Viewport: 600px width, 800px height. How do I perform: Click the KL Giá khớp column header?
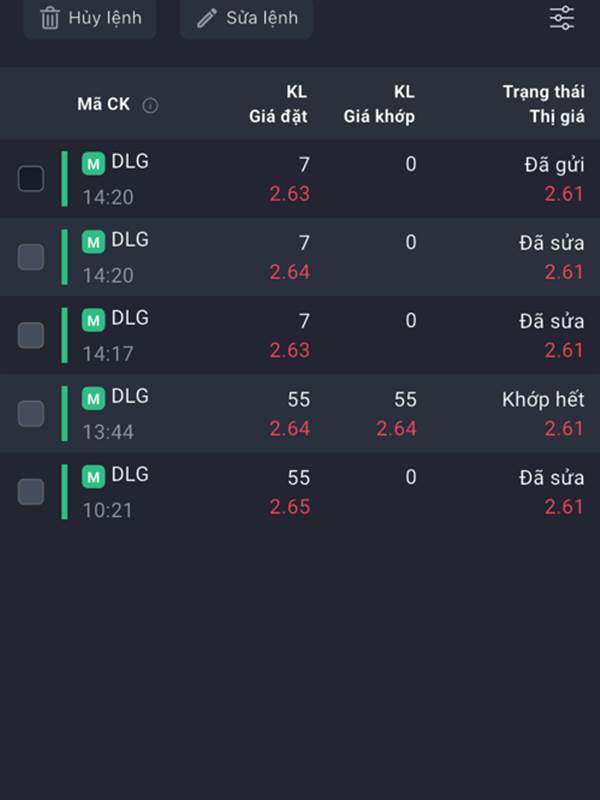coord(379,104)
